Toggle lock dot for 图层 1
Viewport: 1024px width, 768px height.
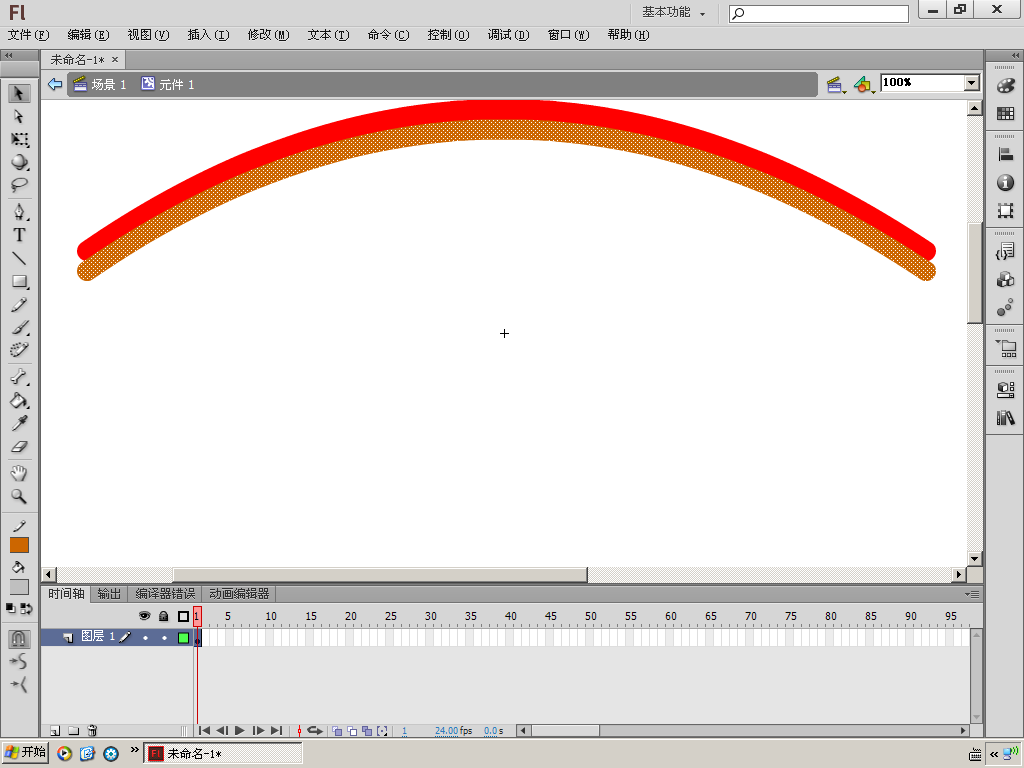(164, 637)
